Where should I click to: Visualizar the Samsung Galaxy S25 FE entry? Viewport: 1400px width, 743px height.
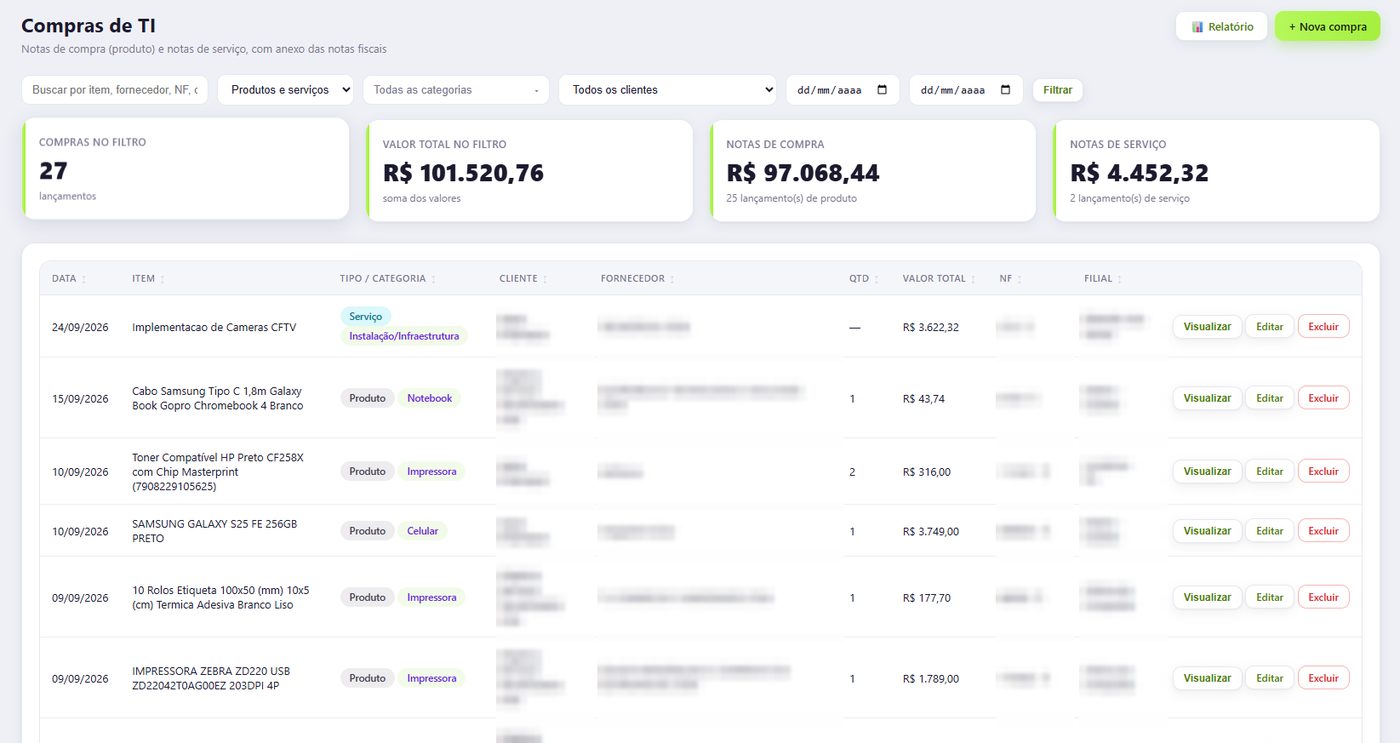point(1207,531)
